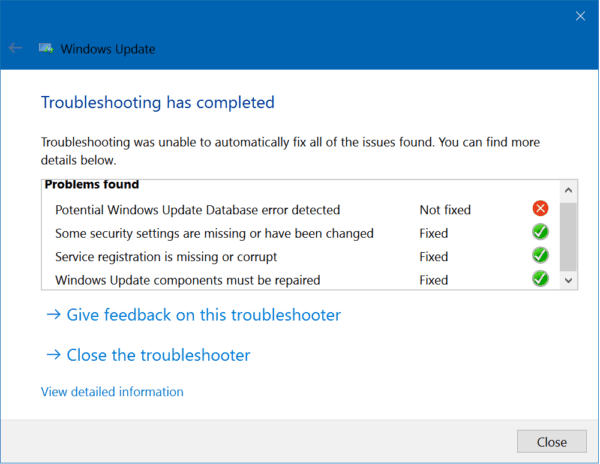Select Service registration is missing or corrupt

pos(166,257)
